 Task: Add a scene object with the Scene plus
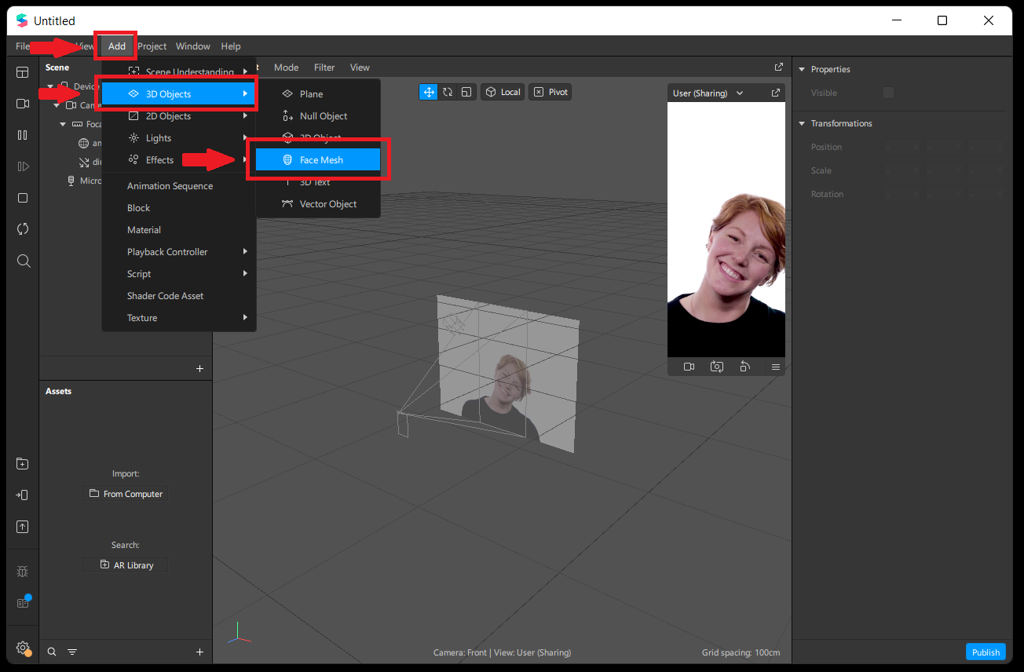pos(200,369)
